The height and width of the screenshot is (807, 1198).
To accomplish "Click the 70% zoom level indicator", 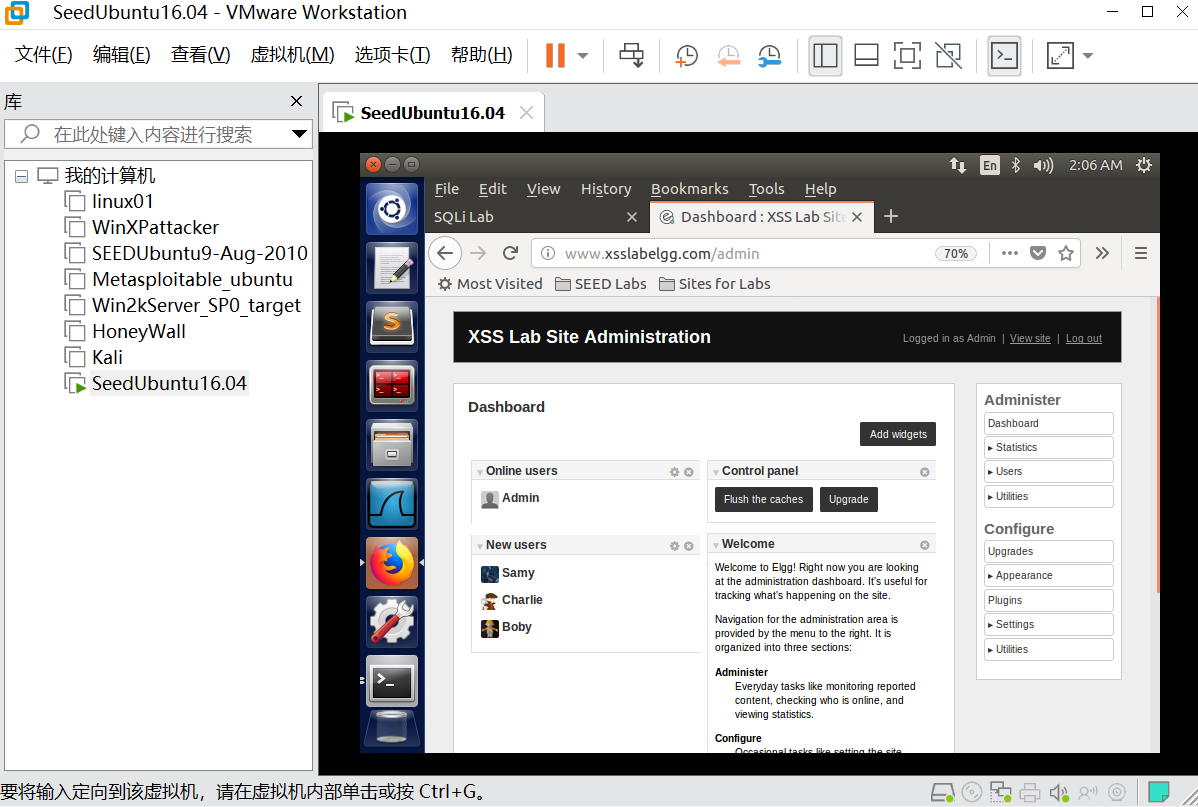I will coord(956,254).
